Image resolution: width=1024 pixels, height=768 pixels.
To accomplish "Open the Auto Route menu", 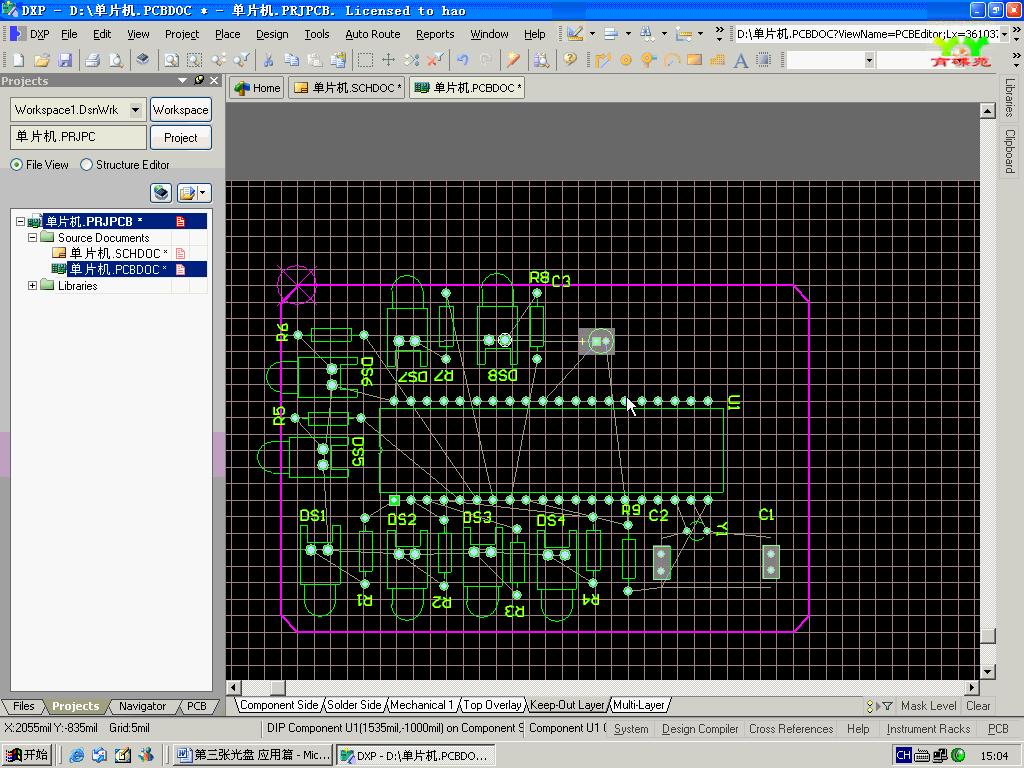I will (x=372, y=34).
